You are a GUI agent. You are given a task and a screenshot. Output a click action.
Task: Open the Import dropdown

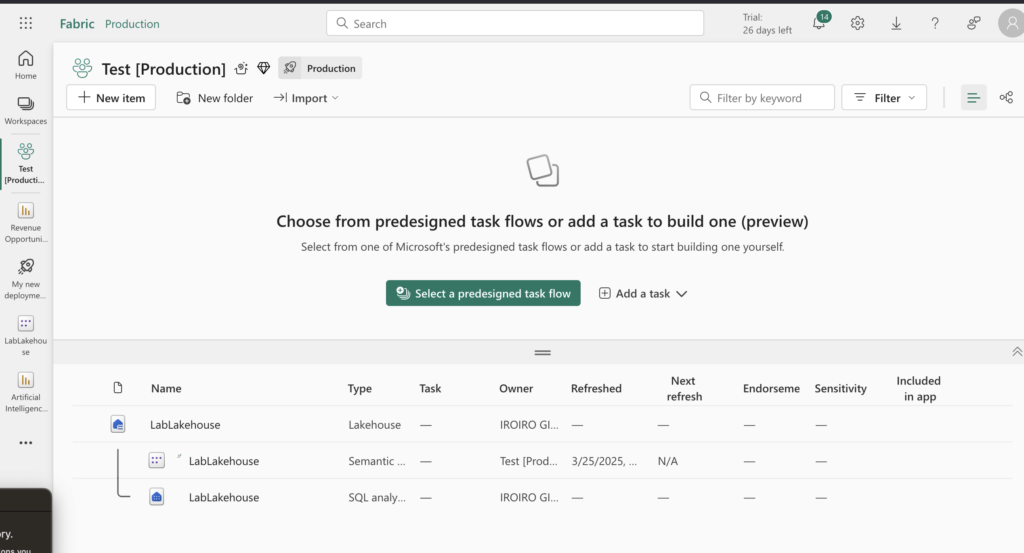(x=306, y=98)
